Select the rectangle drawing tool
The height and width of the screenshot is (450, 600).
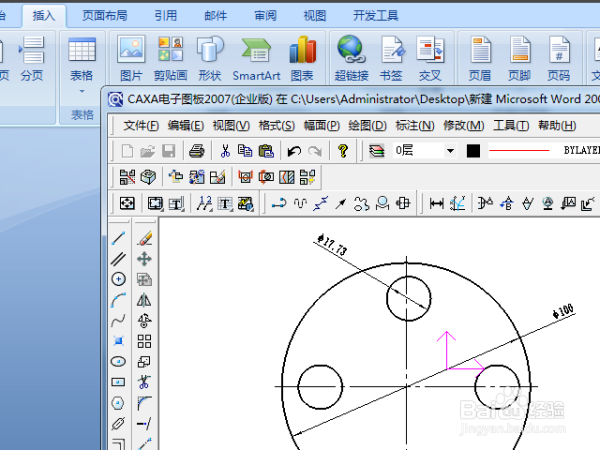click(118, 382)
